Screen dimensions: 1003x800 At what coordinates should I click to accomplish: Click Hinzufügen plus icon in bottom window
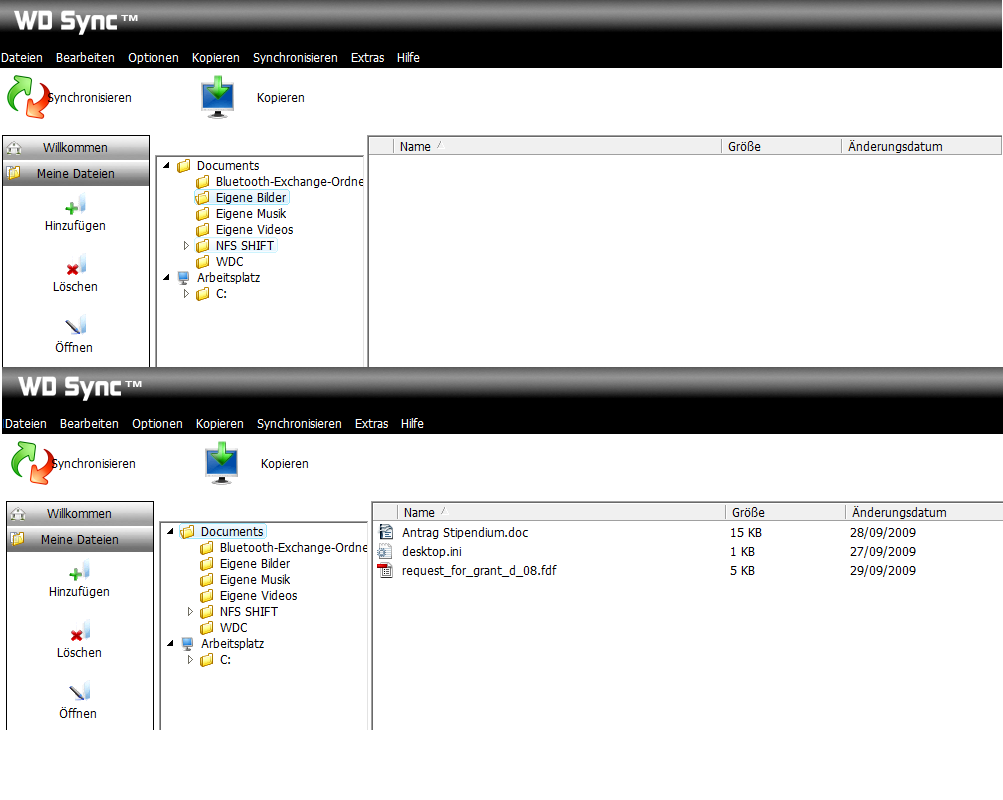pos(79,571)
